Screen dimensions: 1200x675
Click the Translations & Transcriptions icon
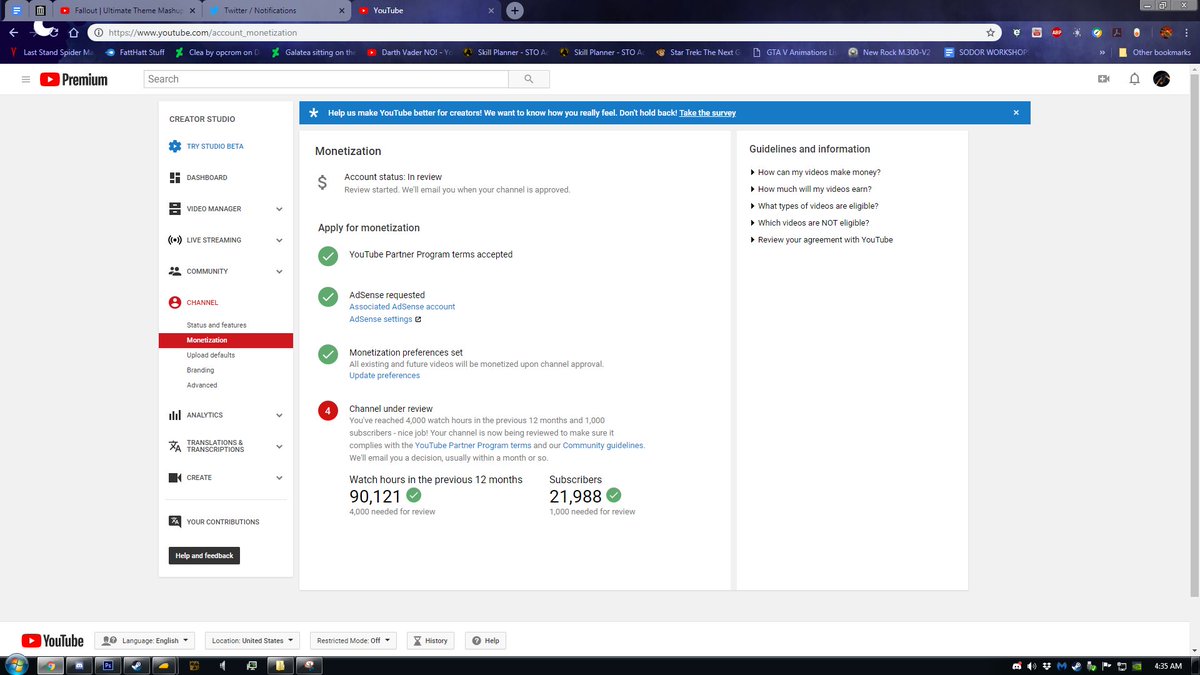[x=175, y=446]
